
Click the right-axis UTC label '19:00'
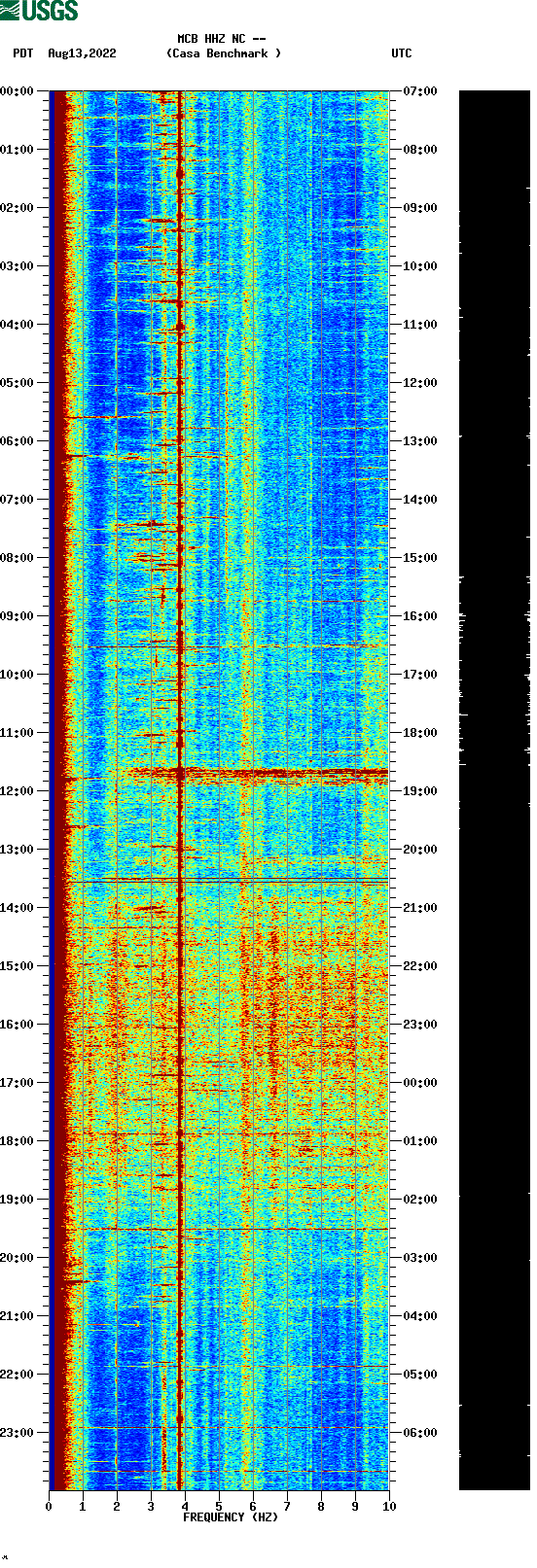tap(420, 791)
